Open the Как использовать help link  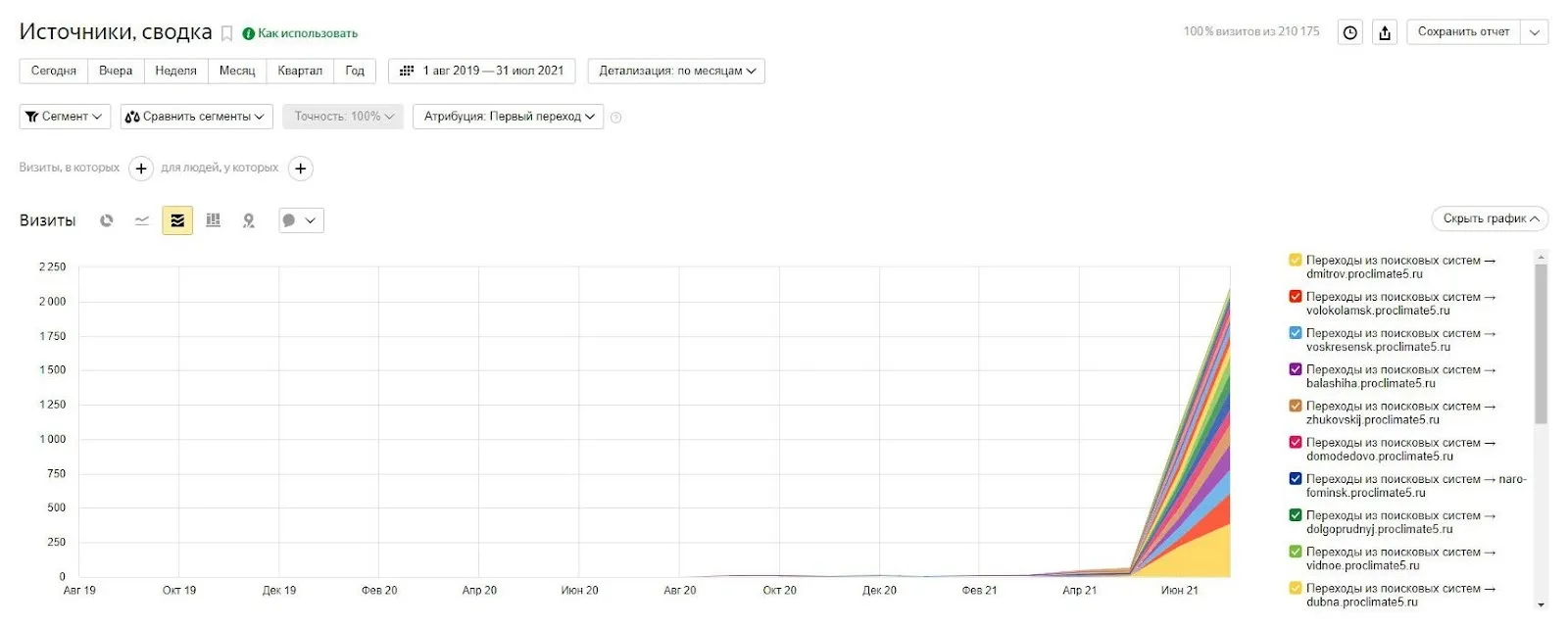pyautogui.click(x=307, y=33)
